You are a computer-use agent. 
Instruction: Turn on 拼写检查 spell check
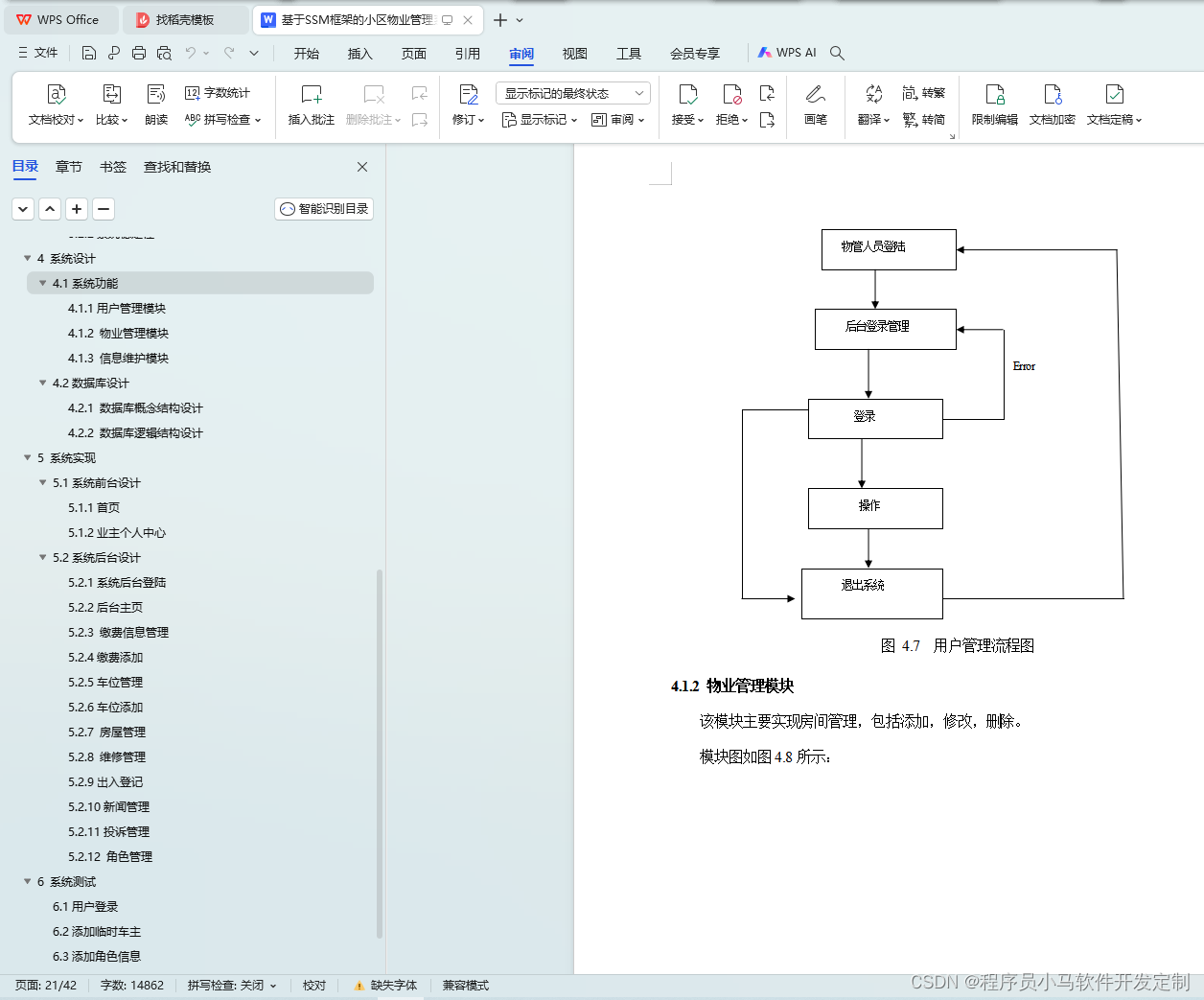tap(224, 119)
